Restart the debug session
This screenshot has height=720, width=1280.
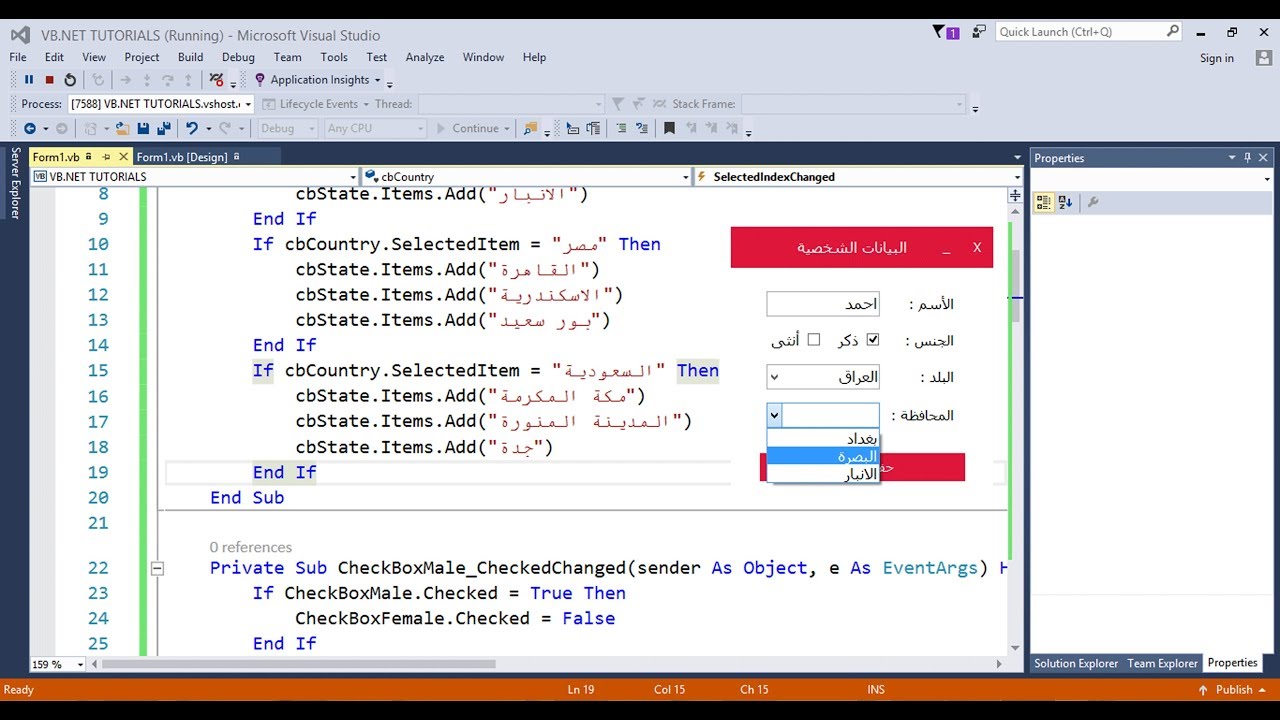pyautogui.click(x=70, y=80)
